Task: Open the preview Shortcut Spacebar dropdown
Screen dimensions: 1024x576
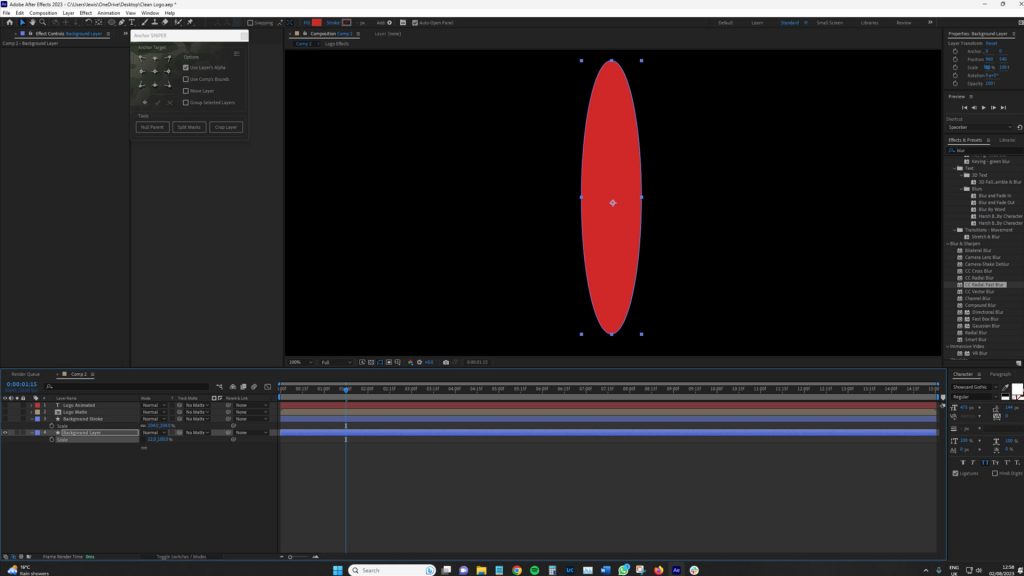Action: click(x=980, y=127)
